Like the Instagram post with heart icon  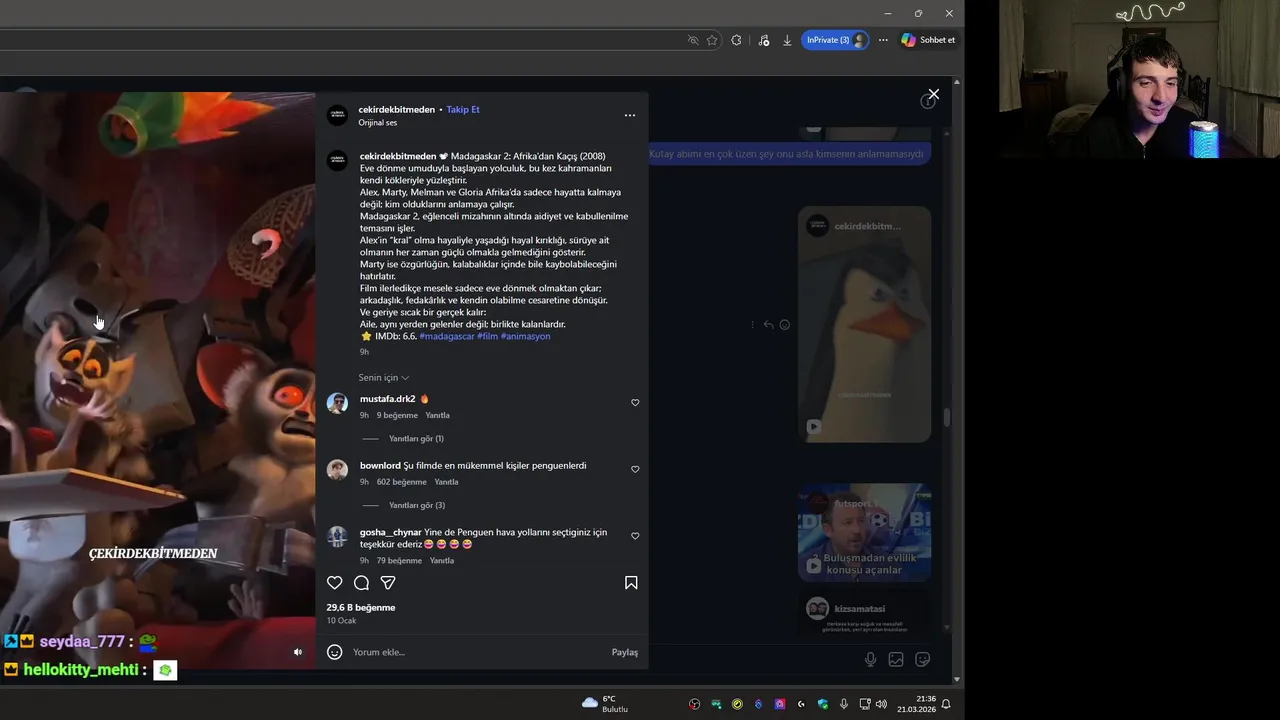(x=335, y=583)
